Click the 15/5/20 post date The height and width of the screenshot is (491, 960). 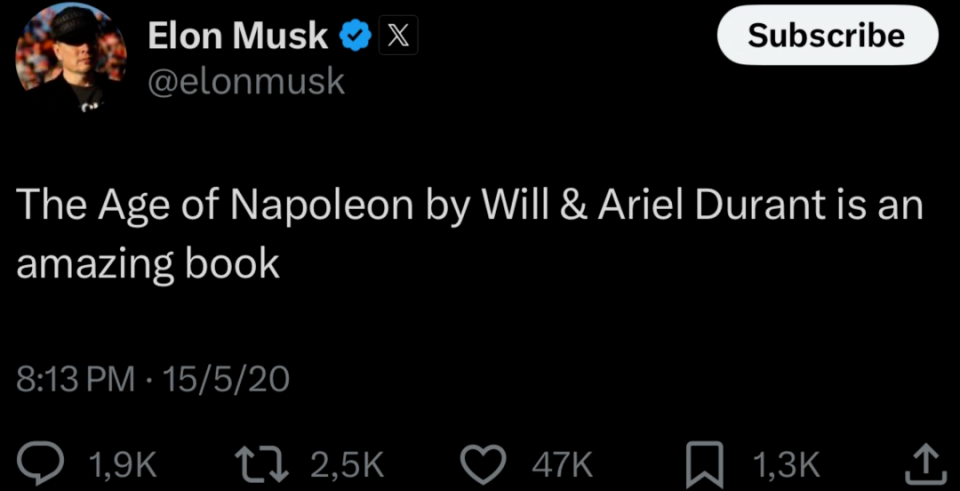click(227, 380)
